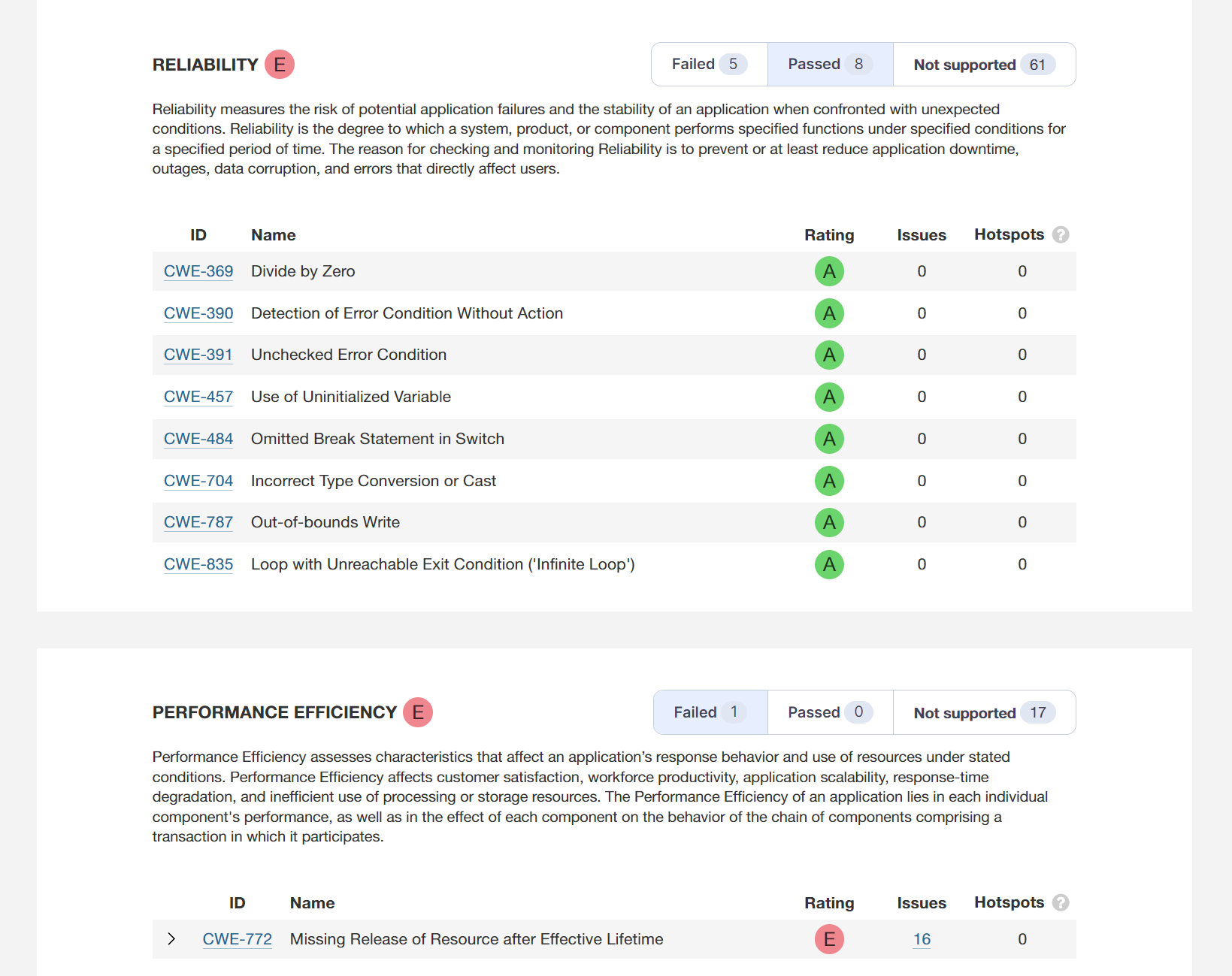Click 'Out-of-bounds Write' name text
The image size is (1232, 976).
point(325,522)
